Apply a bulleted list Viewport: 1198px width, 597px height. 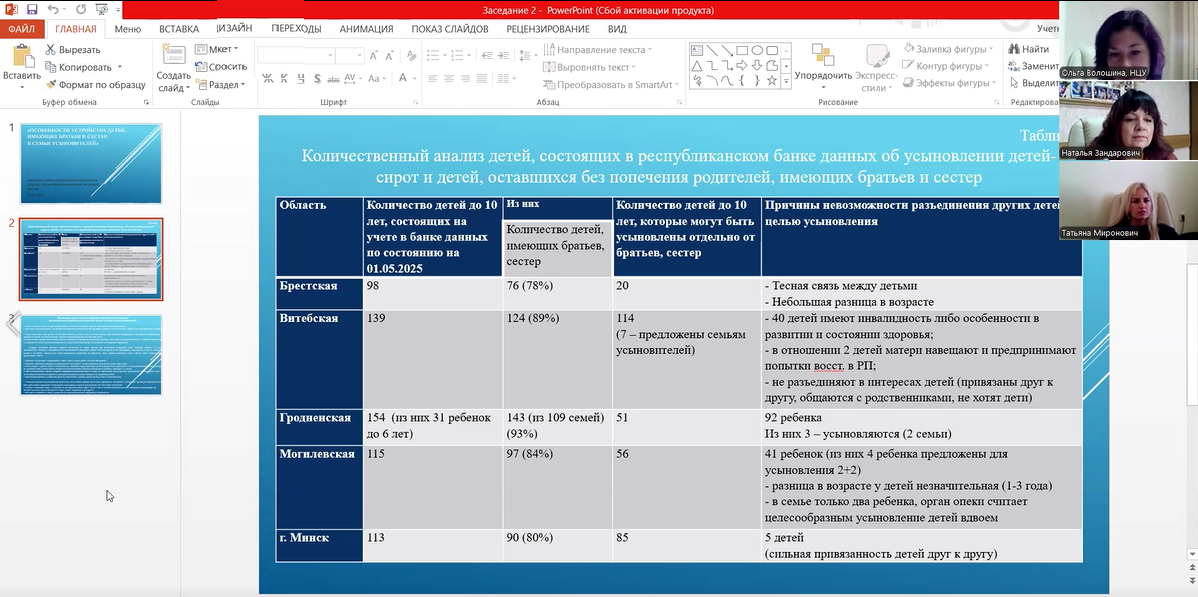435,55
